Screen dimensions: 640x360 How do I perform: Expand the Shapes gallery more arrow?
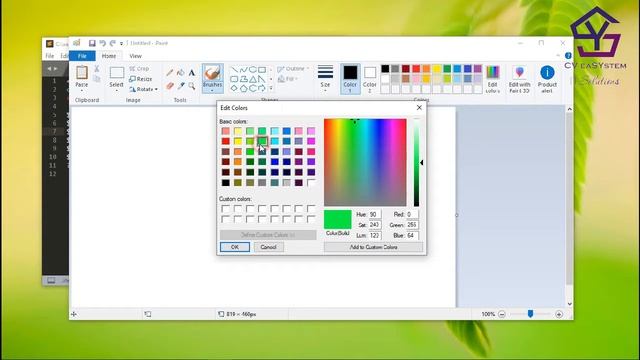tap(271, 88)
